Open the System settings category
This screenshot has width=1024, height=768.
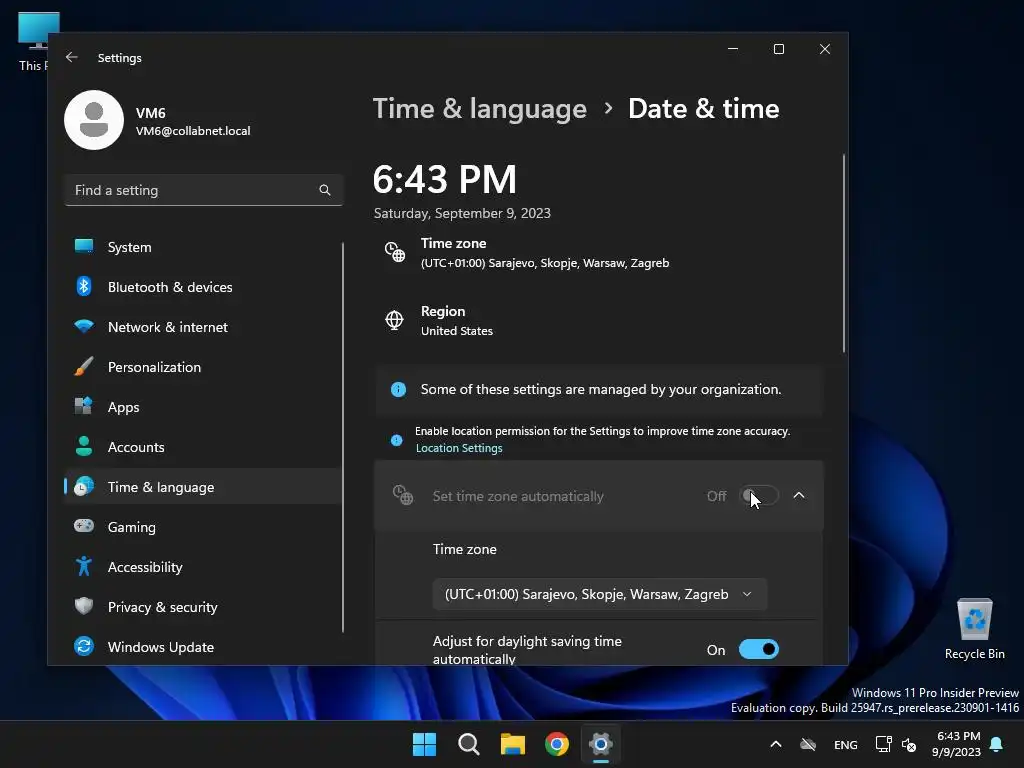tap(202, 247)
